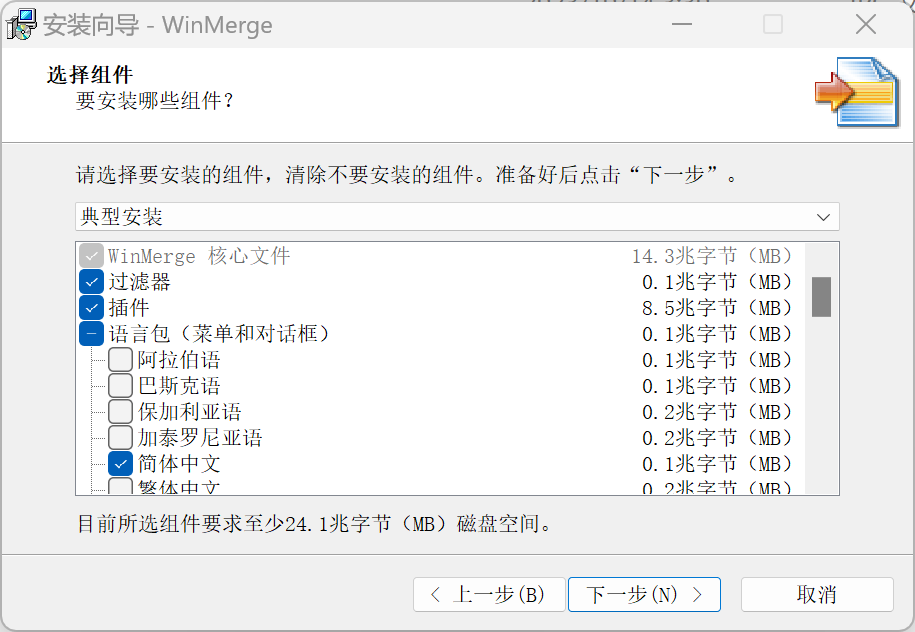915x632 pixels.
Task: Select the 语言包(菜单和对话框) row label
Action: click(x=221, y=334)
